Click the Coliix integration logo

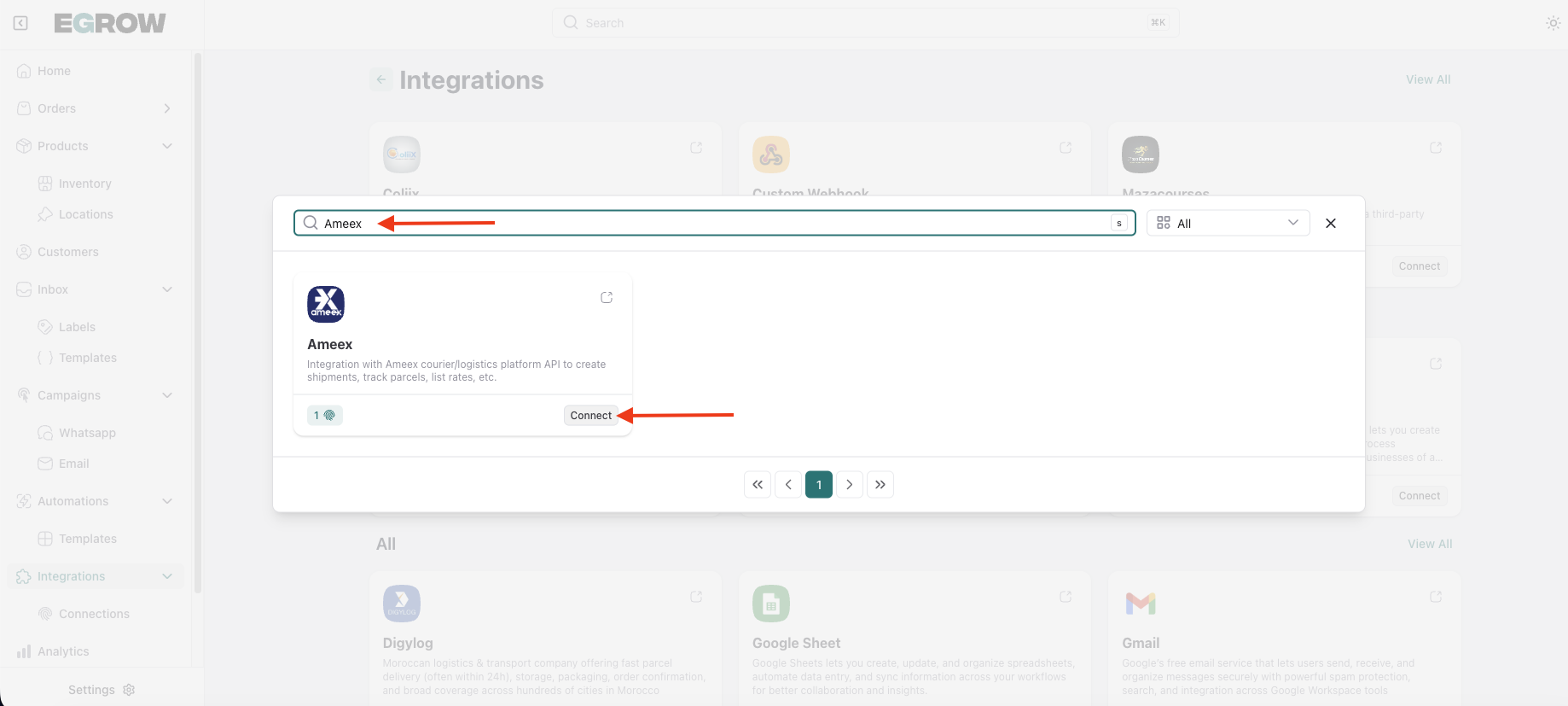[402, 155]
